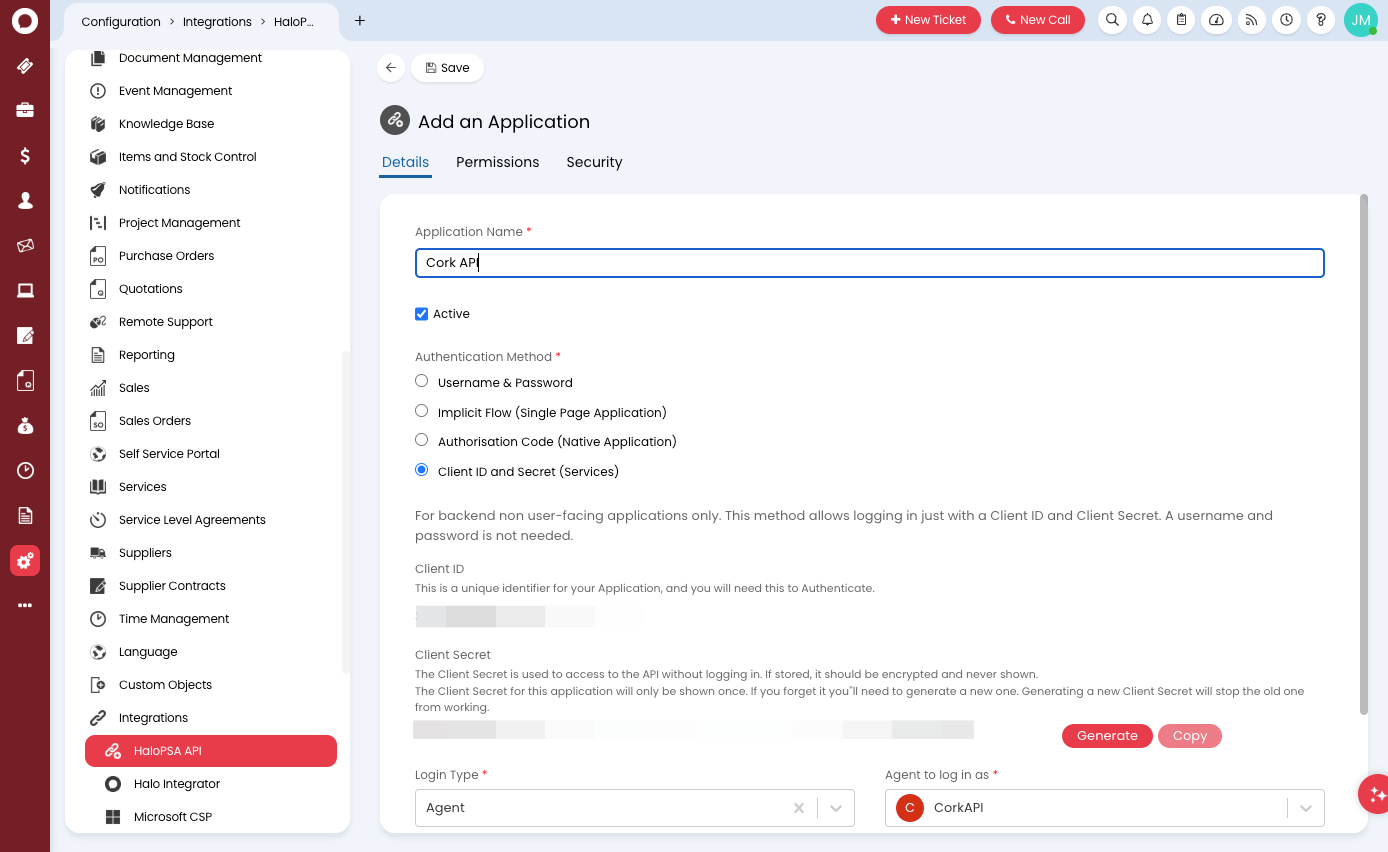Open the JM user avatar menu
This screenshot has width=1388, height=852.
1361,20
